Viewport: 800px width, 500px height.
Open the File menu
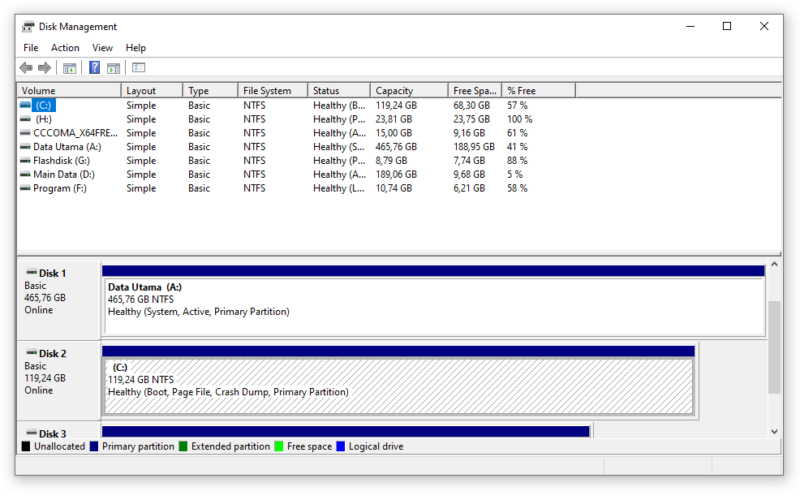coord(31,47)
